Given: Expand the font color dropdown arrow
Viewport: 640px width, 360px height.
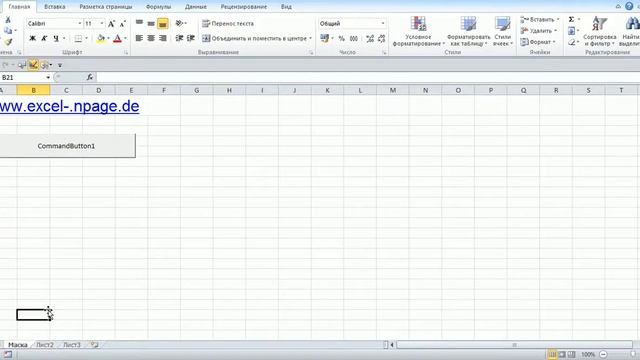Looking at the screenshot, I should click(x=125, y=38).
